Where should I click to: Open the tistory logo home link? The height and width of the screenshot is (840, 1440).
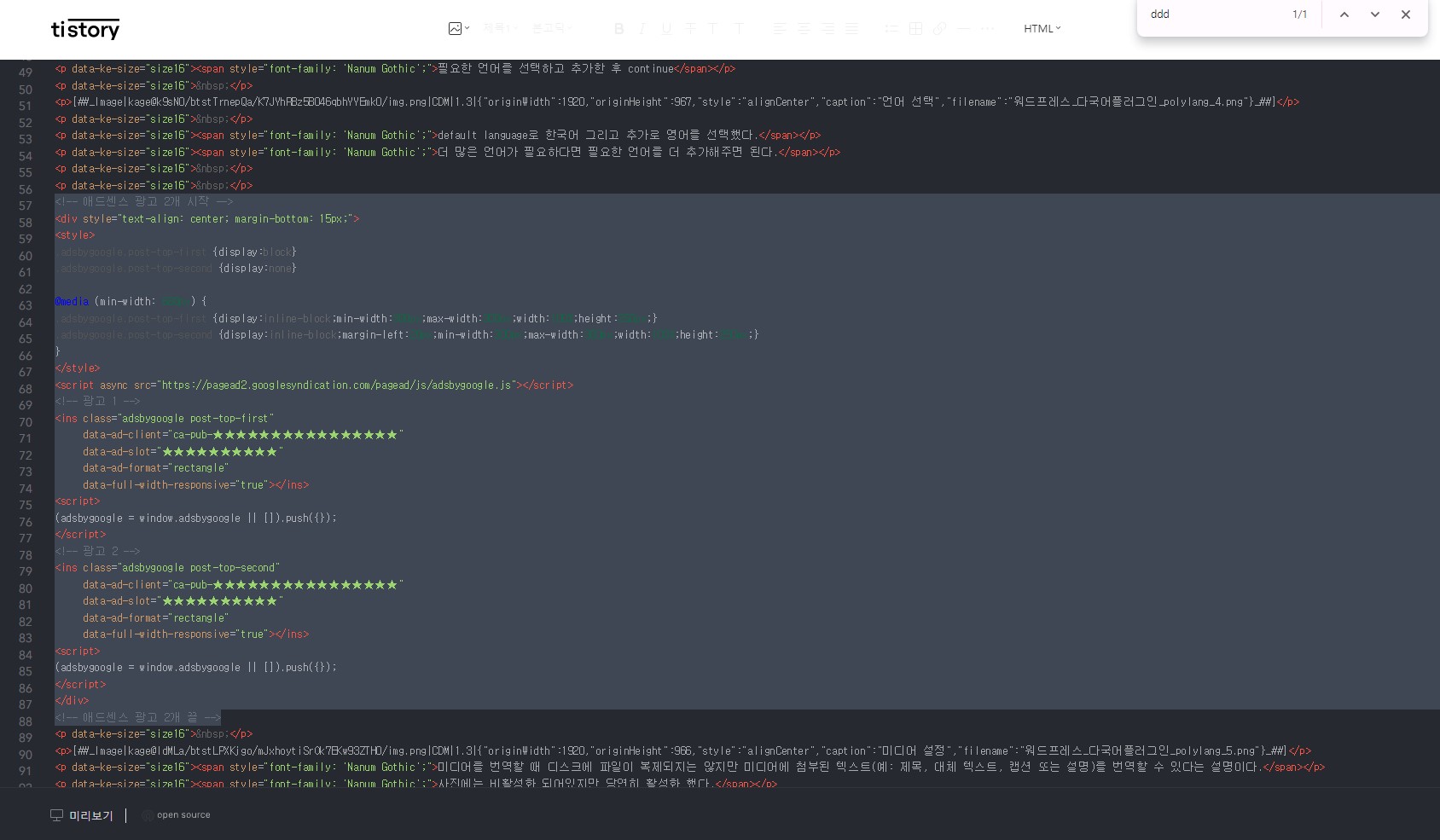point(85,29)
